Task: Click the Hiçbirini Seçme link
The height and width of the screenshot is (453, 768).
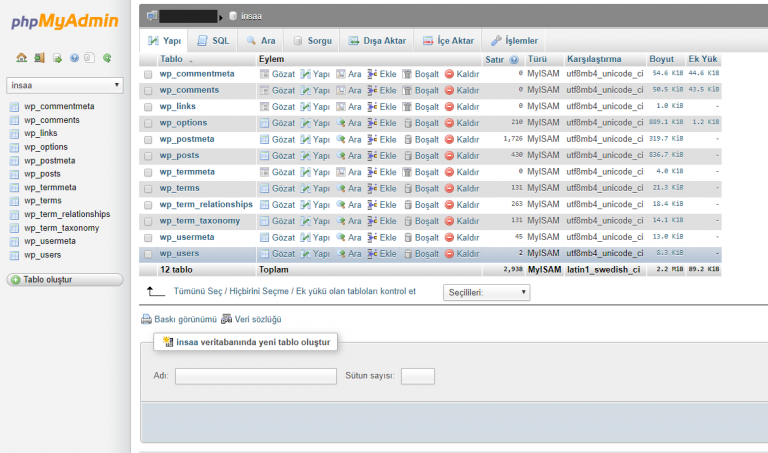Action: tap(259, 291)
